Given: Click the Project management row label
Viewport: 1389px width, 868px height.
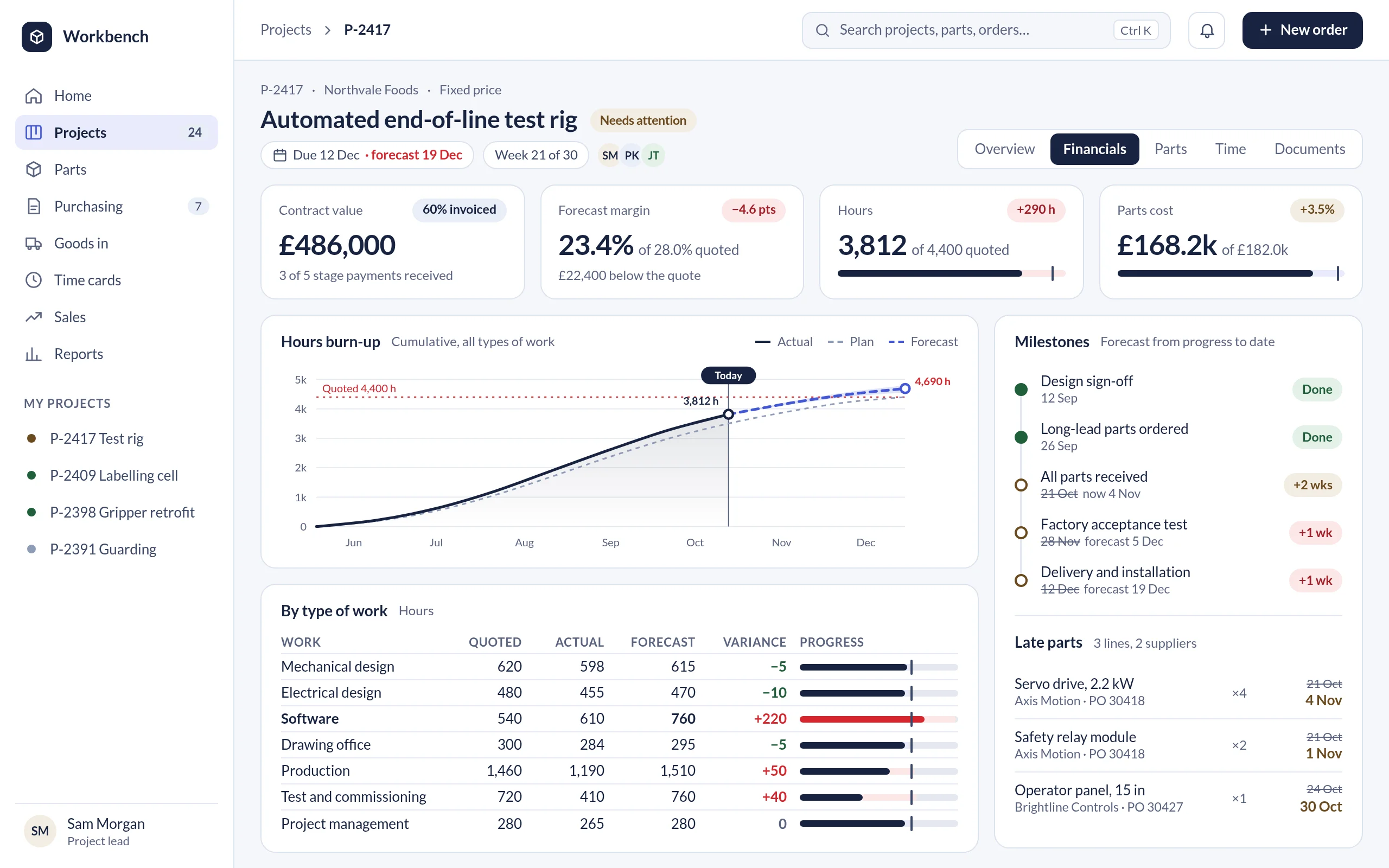Looking at the screenshot, I should [x=345, y=824].
